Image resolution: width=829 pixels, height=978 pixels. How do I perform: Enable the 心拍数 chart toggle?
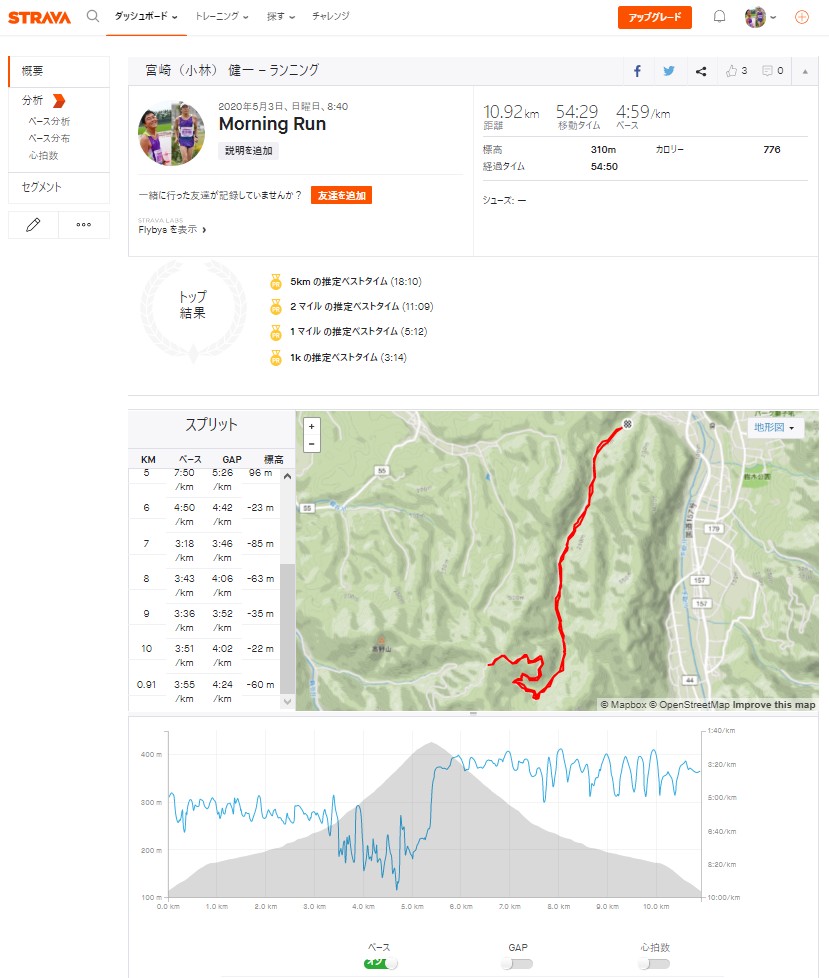click(655, 963)
